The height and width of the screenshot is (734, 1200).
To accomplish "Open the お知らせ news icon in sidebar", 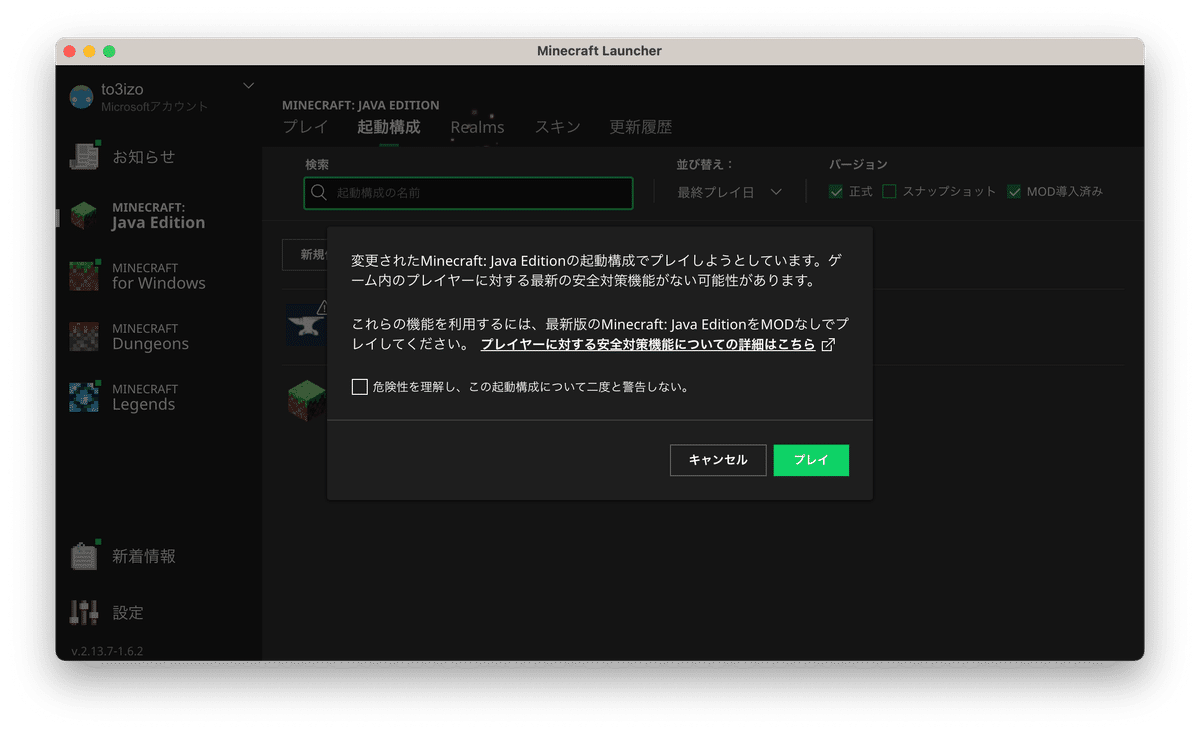I will (x=84, y=156).
